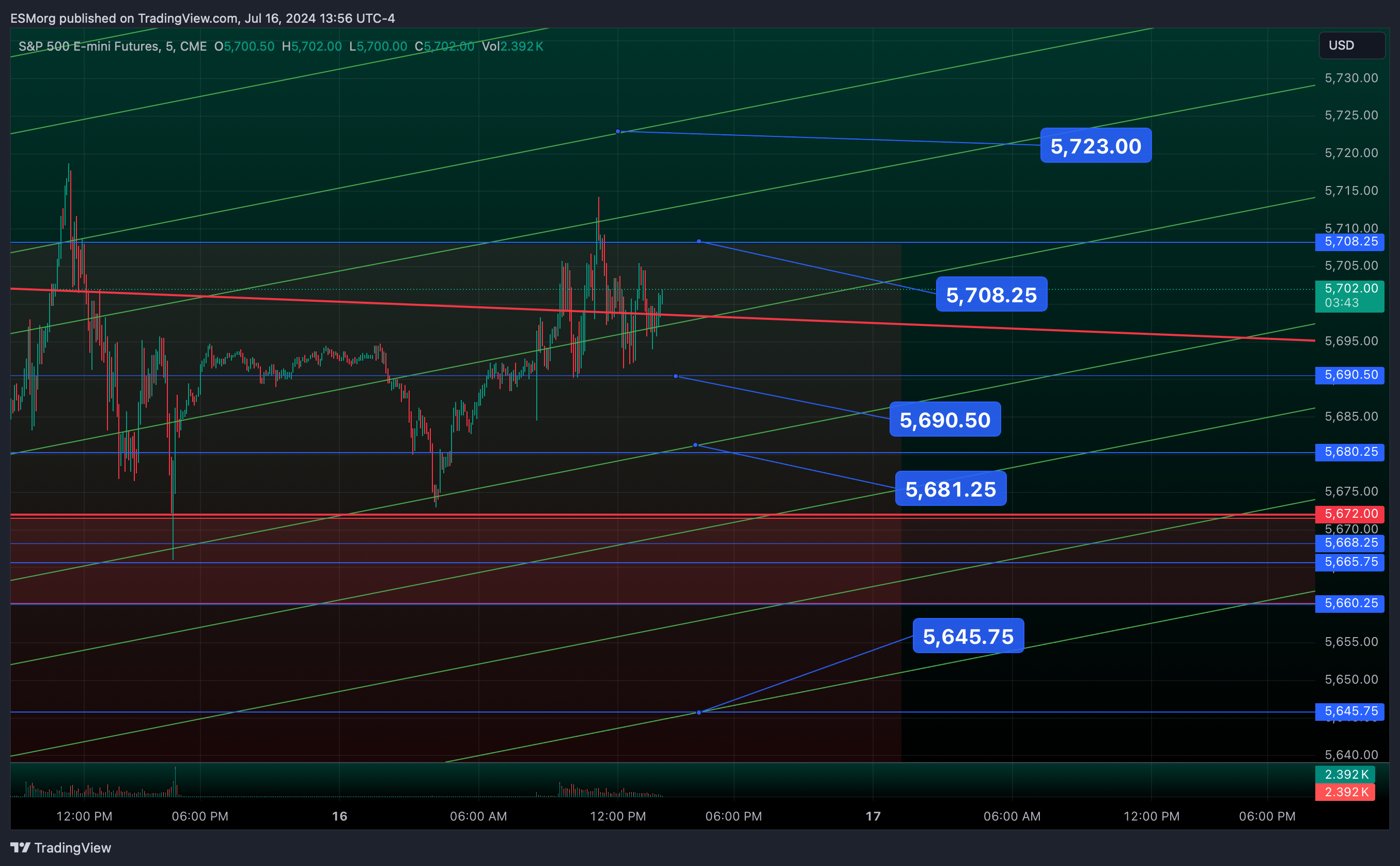The height and width of the screenshot is (866, 1400).
Task: Click the 5,640.00 price scale label
Action: coord(1351,755)
